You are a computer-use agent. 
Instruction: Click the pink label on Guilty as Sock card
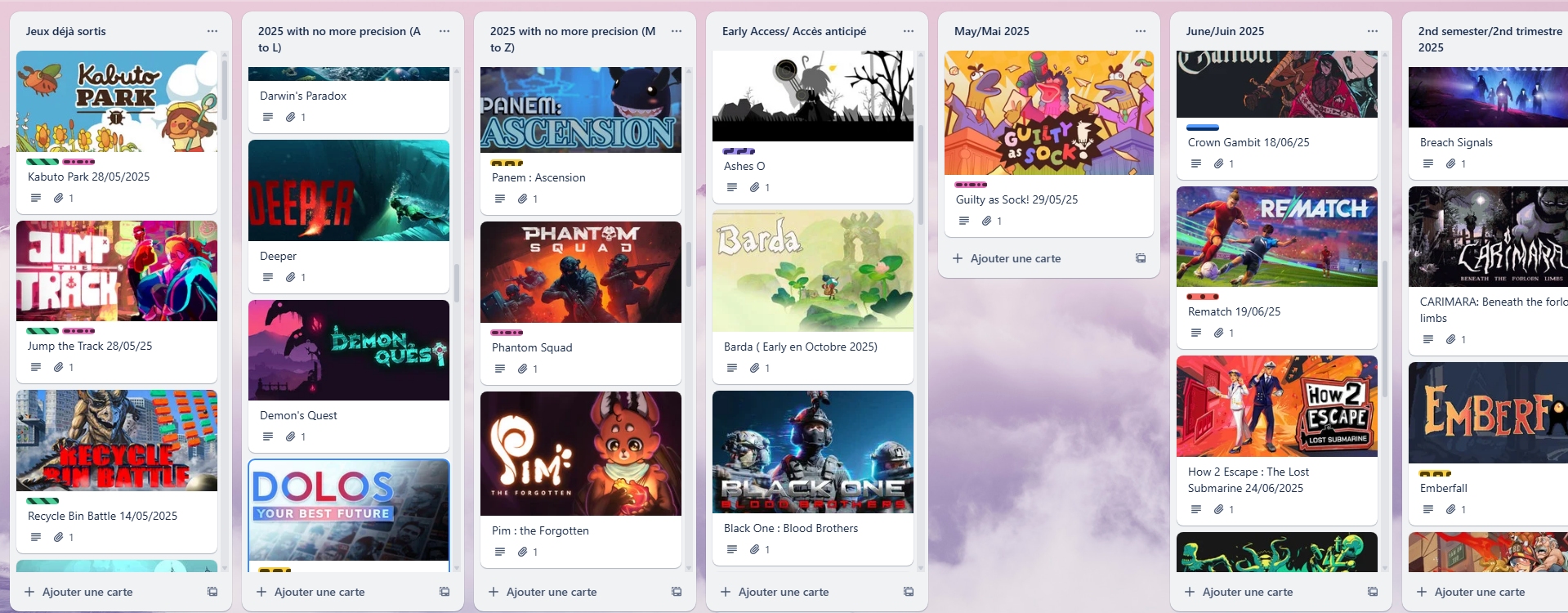pyautogui.click(x=971, y=185)
